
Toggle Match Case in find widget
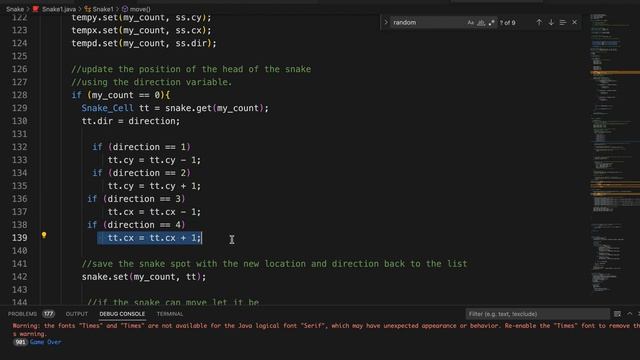[471, 23]
